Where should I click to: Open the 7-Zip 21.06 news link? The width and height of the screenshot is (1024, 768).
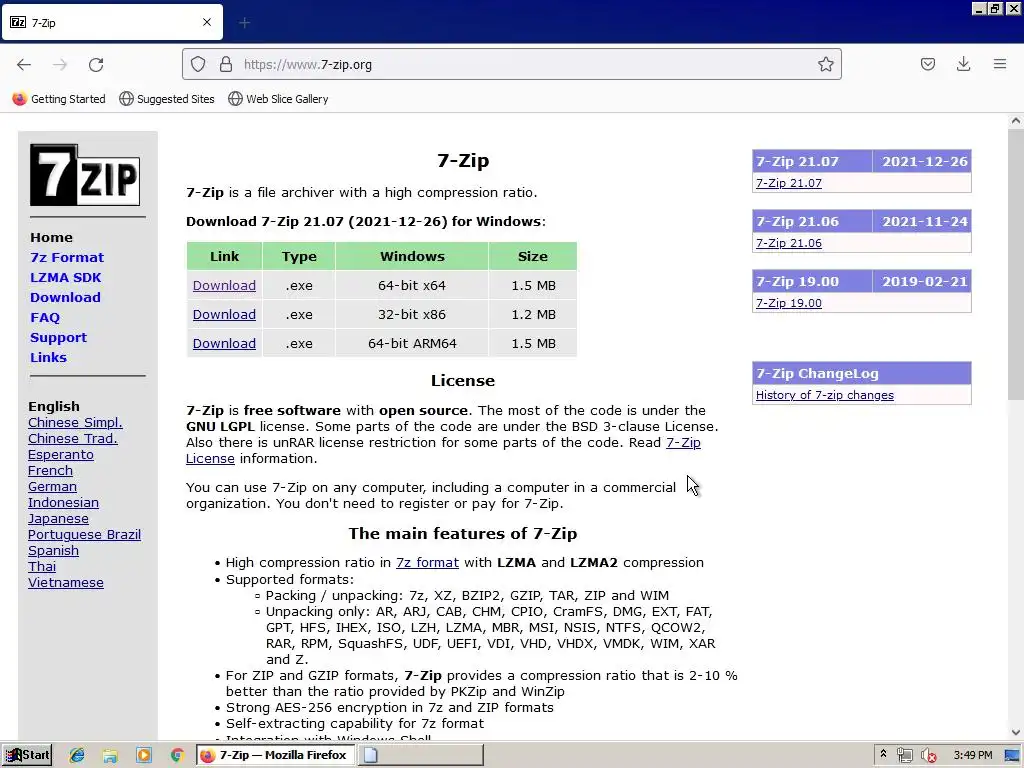788,243
